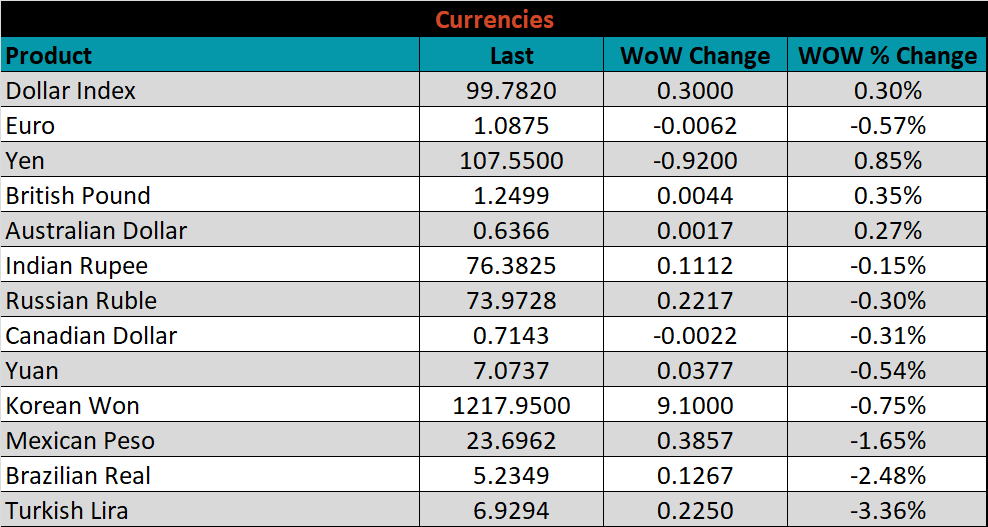Screen dimensions: 988x527
Task: Select the Dollar Index row label
Action: coord(71,91)
